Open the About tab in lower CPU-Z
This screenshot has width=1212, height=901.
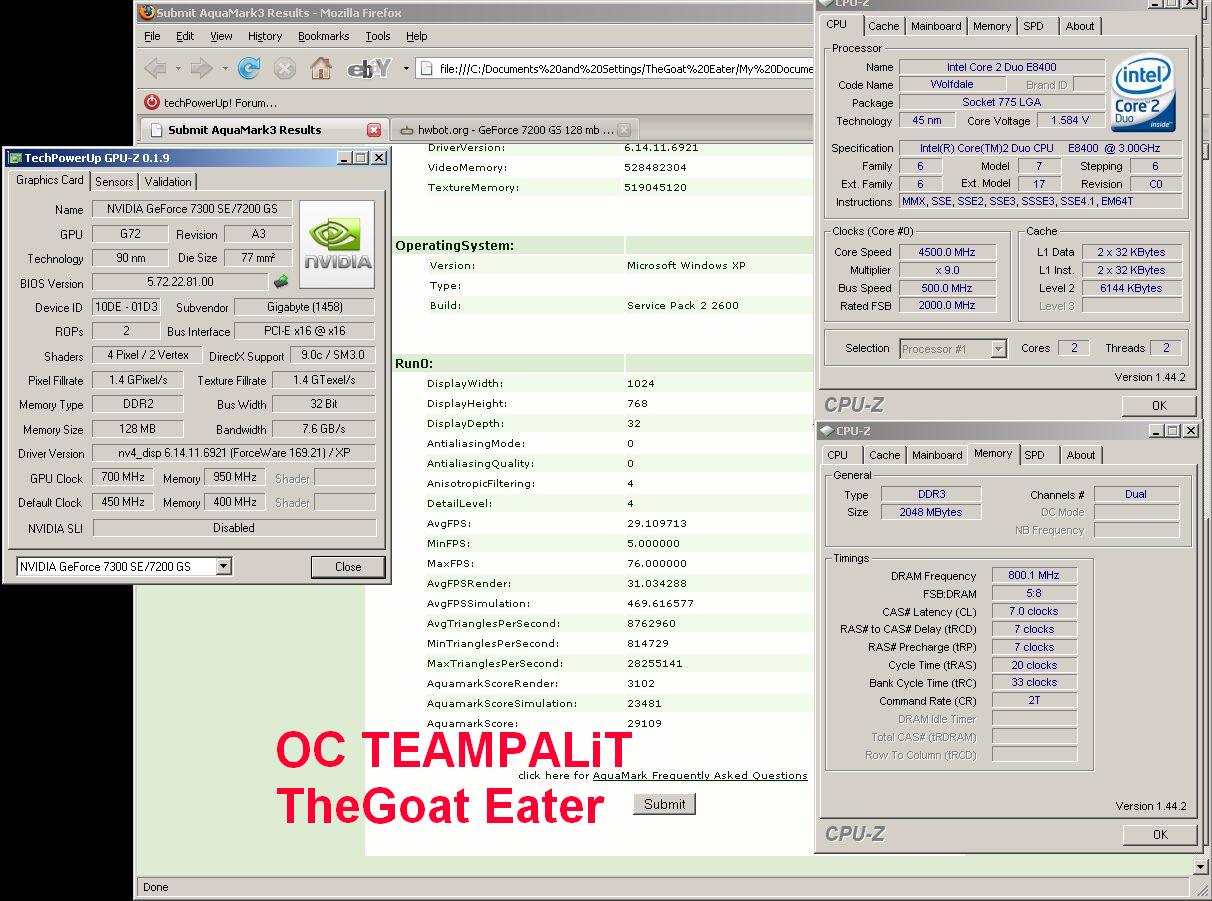click(1081, 455)
